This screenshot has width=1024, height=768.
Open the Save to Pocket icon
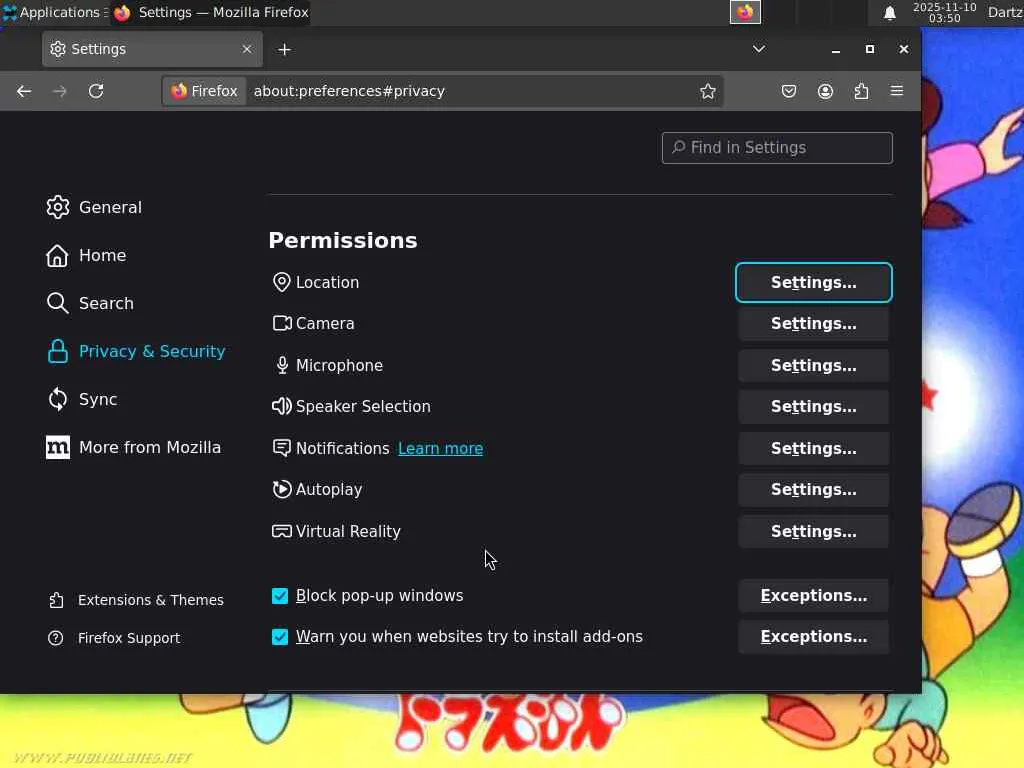pos(789,91)
